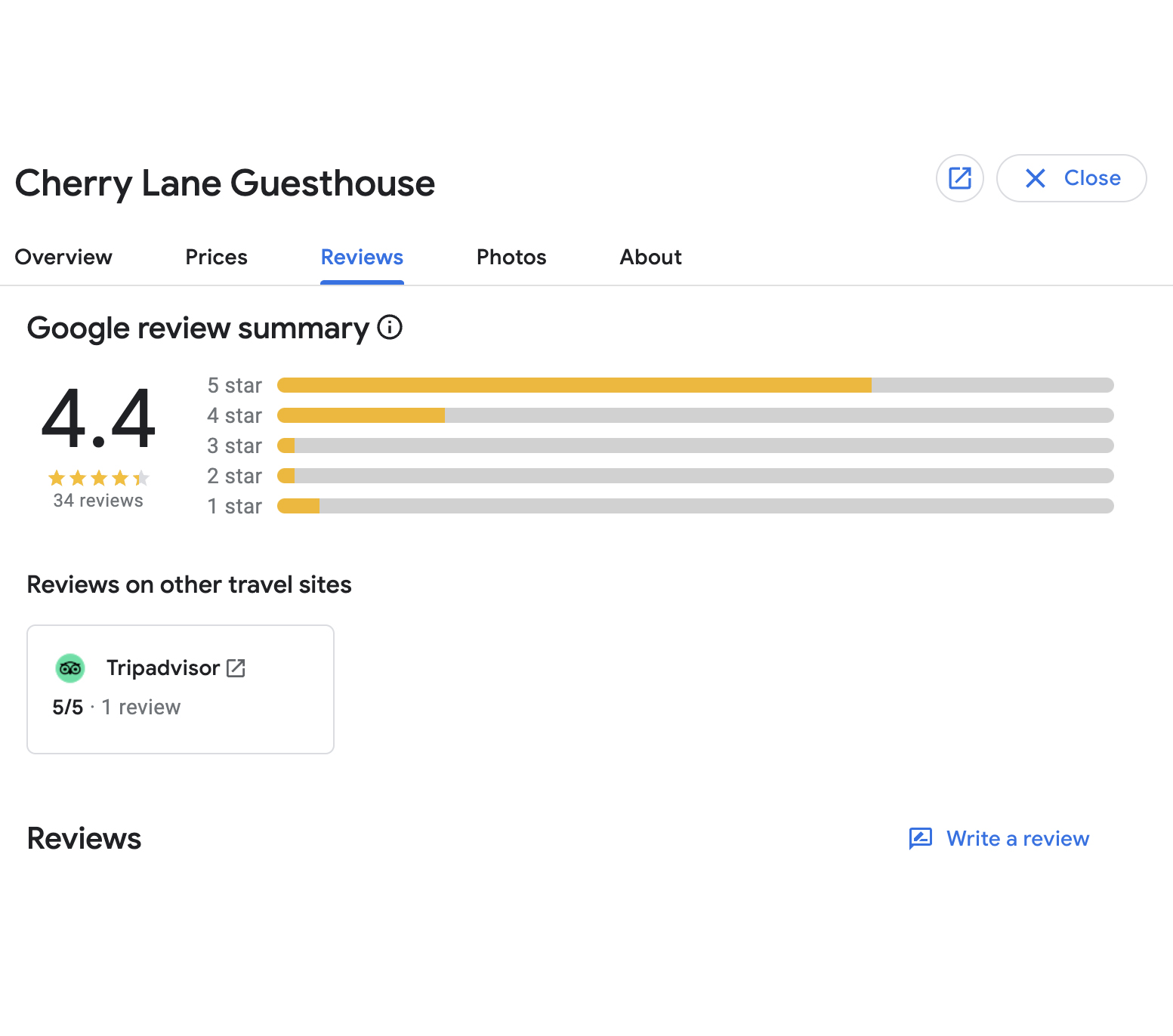Image resolution: width=1173 pixels, height=1036 pixels.
Task: Switch to the Overview tab
Action: tap(63, 257)
